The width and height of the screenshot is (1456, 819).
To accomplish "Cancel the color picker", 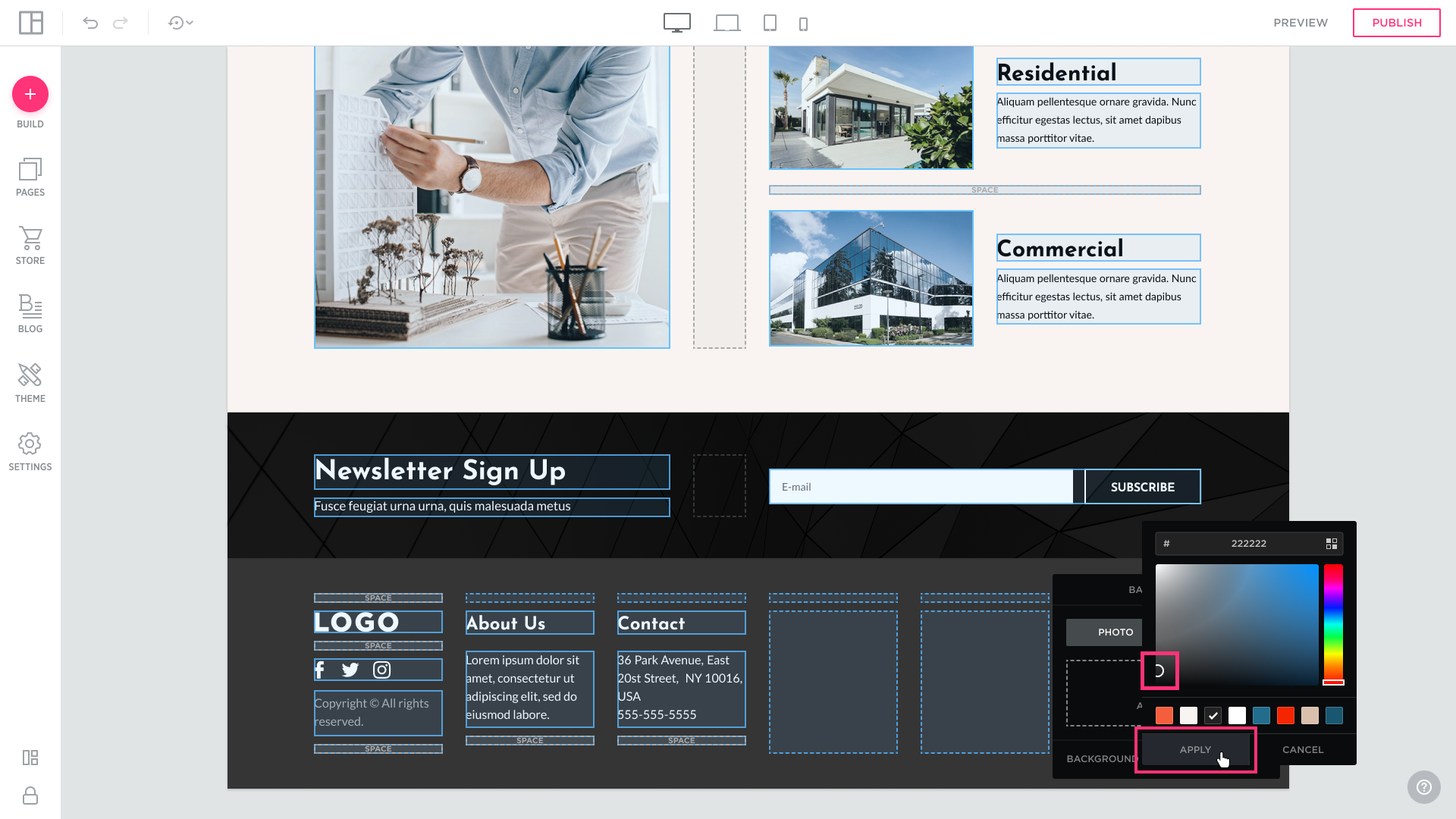I will (x=1302, y=749).
